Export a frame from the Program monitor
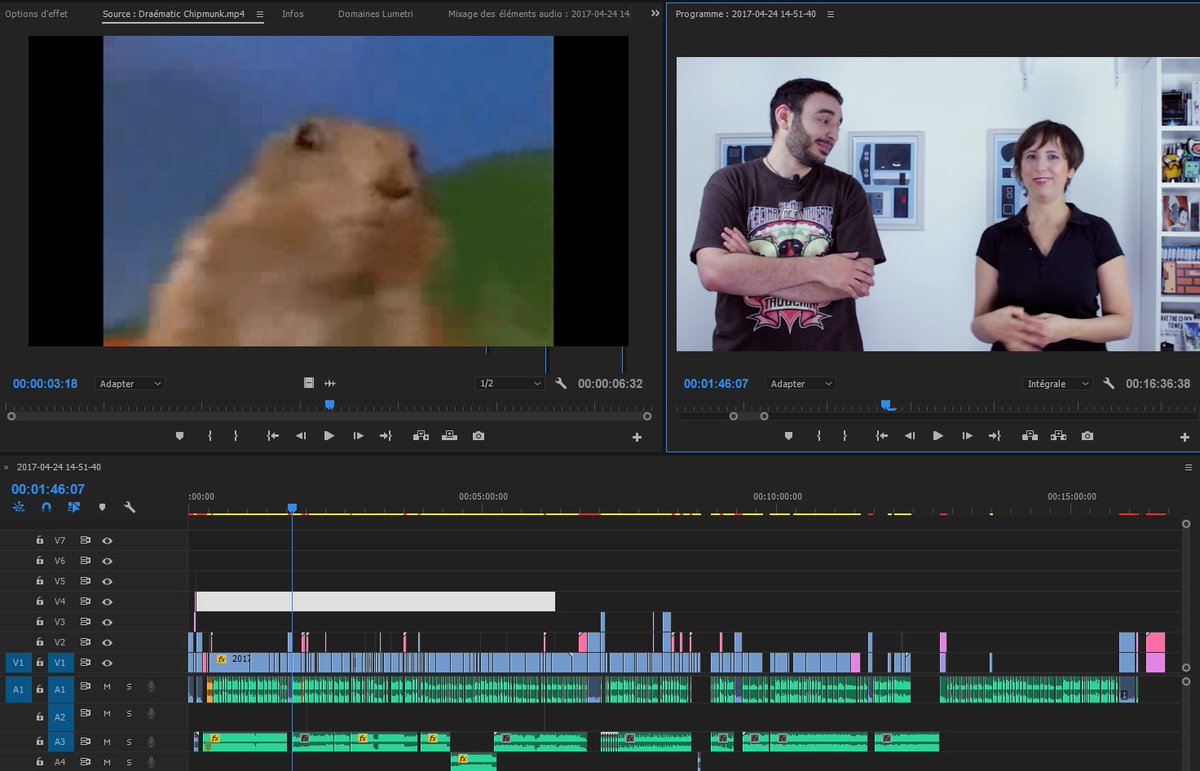Screen dimensions: 1200x771 click(x=1087, y=436)
